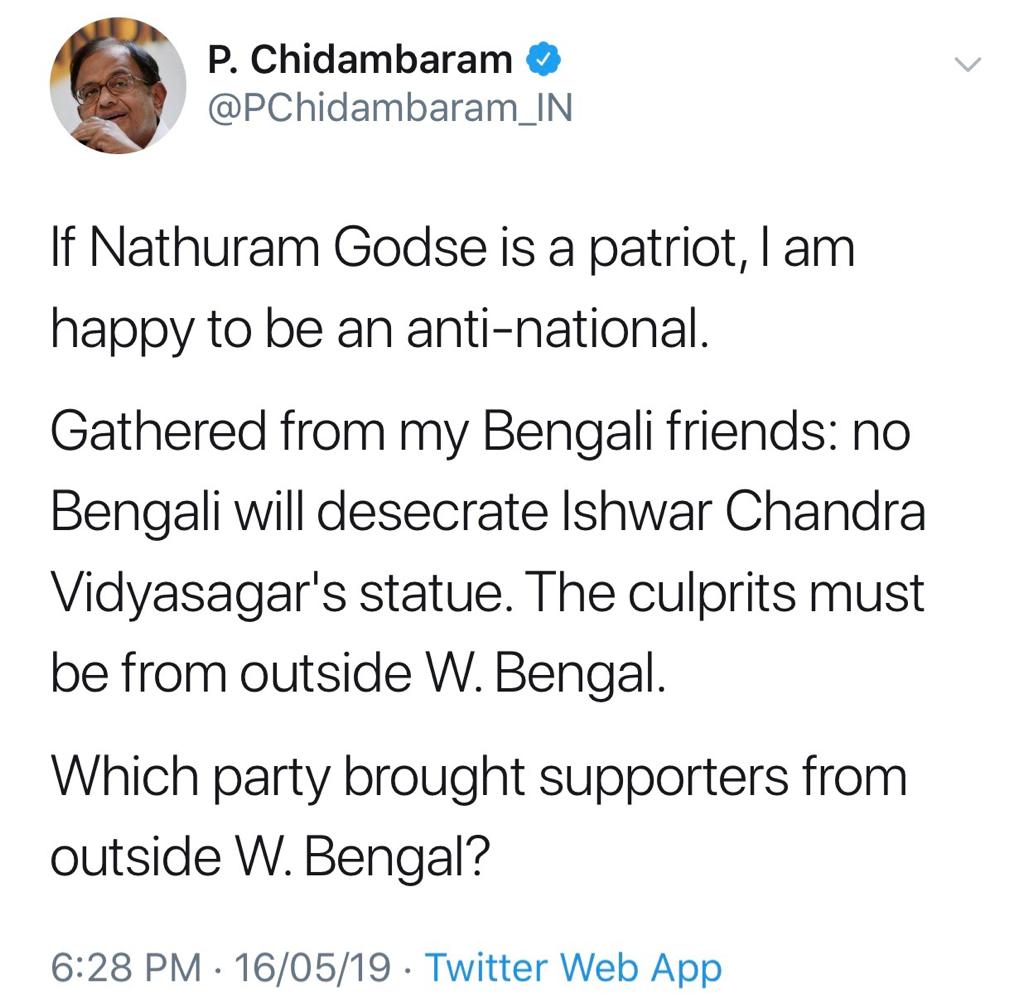Screen dimensions: 1024x1003
Task: Click the 16/05/19 date
Action: click(x=313, y=967)
